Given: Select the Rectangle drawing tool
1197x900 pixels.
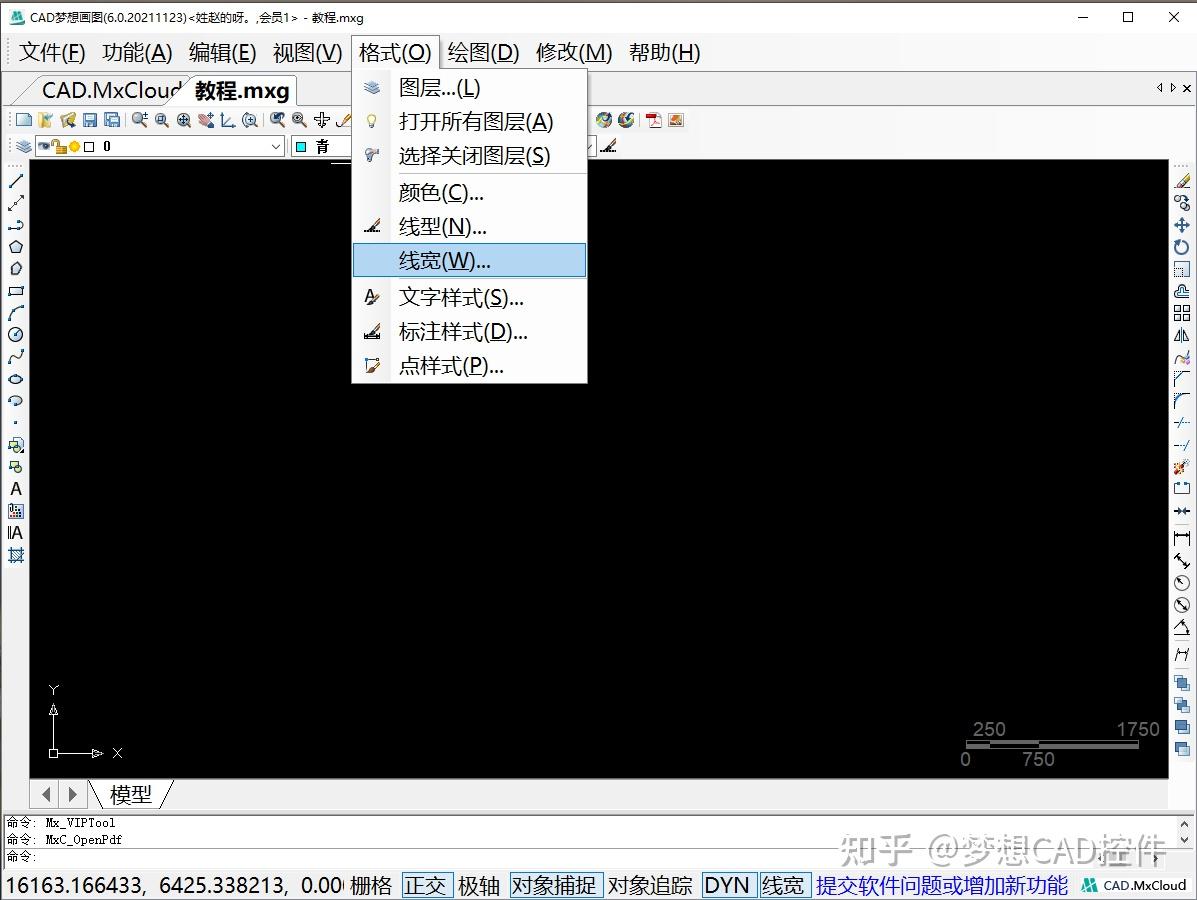Looking at the screenshot, I should click(x=15, y=291).
